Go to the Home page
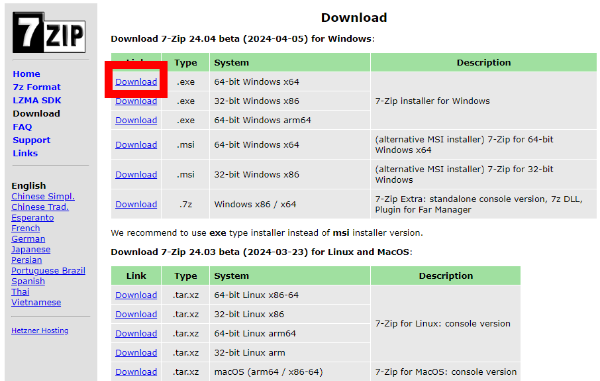The width and height of the screenshot is (600, 381). click(26, 74)
